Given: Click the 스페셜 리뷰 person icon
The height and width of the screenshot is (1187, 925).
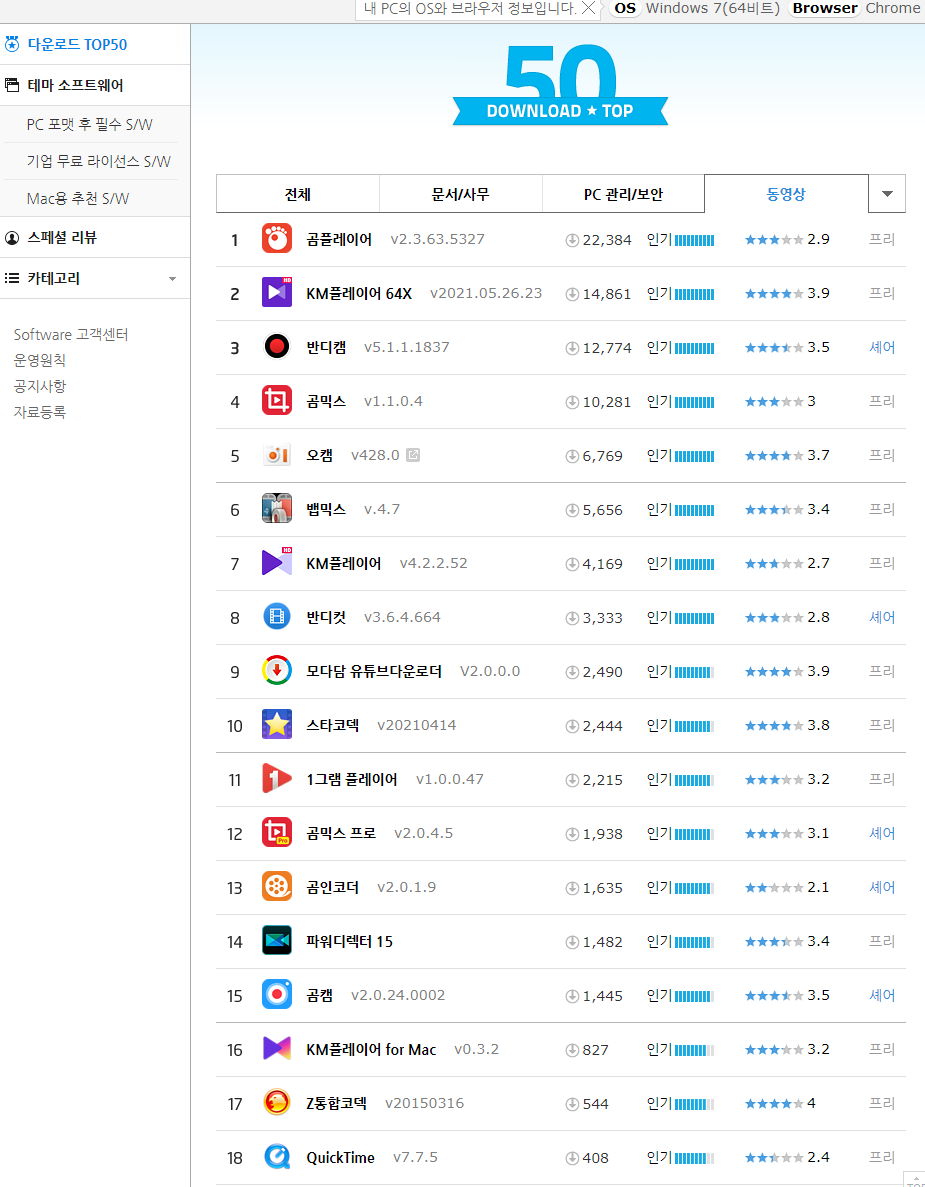Looking at the screenshot, I should coord(12,238).
